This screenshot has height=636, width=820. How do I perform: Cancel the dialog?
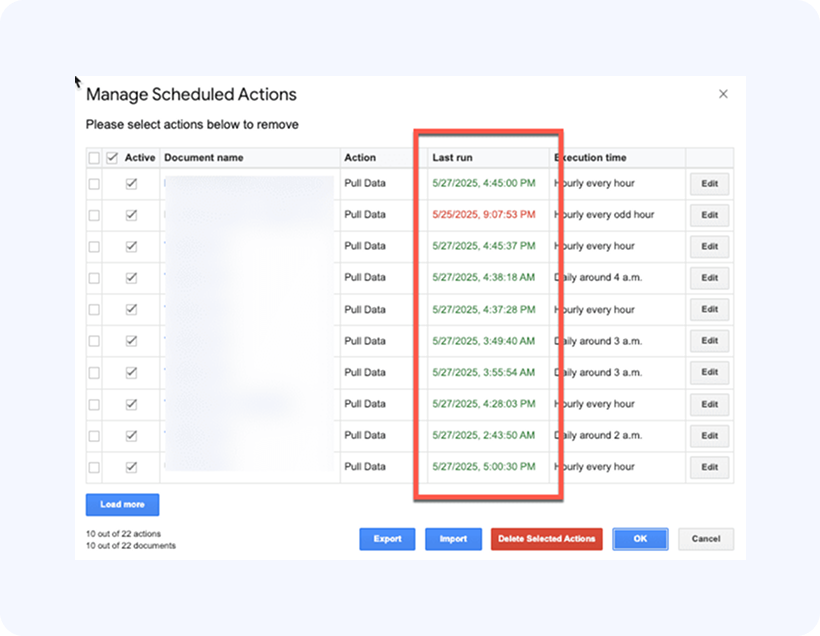[x=706, y=539]
